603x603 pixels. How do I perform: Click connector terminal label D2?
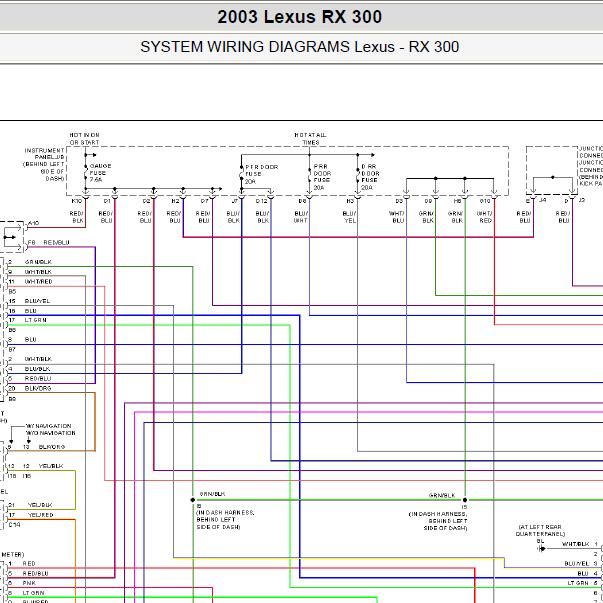[x=146, y=201]
